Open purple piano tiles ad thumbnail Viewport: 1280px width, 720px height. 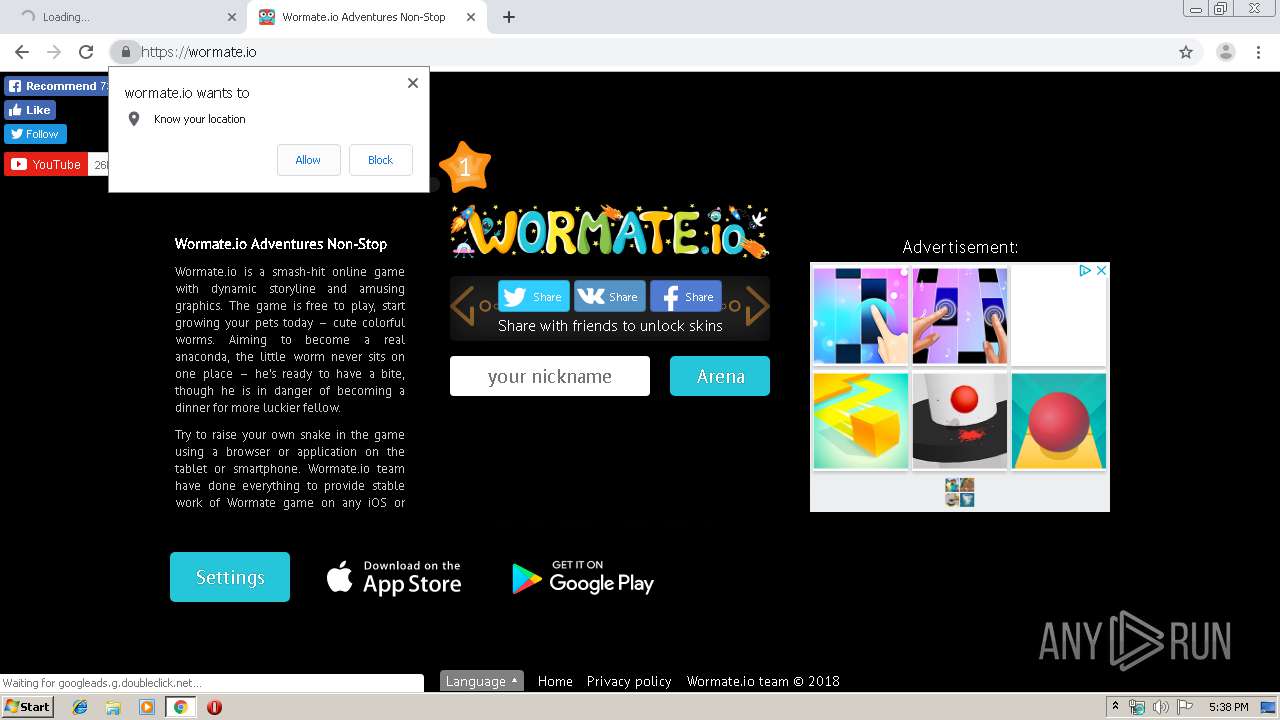[x=960, y=316]
